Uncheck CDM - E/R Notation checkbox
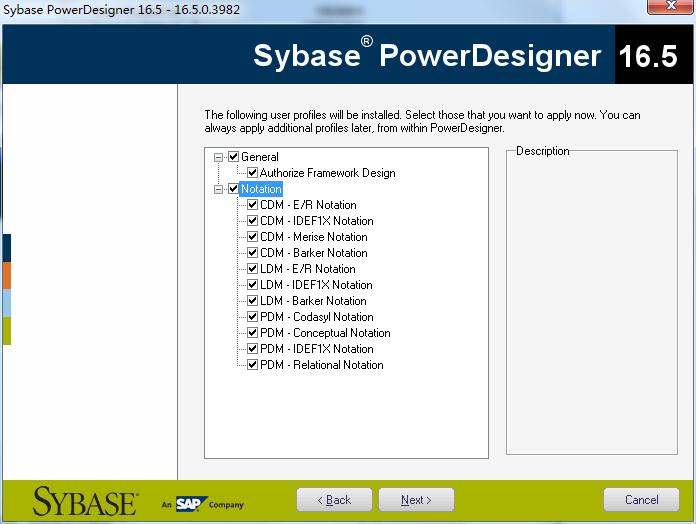Viewport: 696px width, 524px height. pyautogui.click(x=253, y=205)
